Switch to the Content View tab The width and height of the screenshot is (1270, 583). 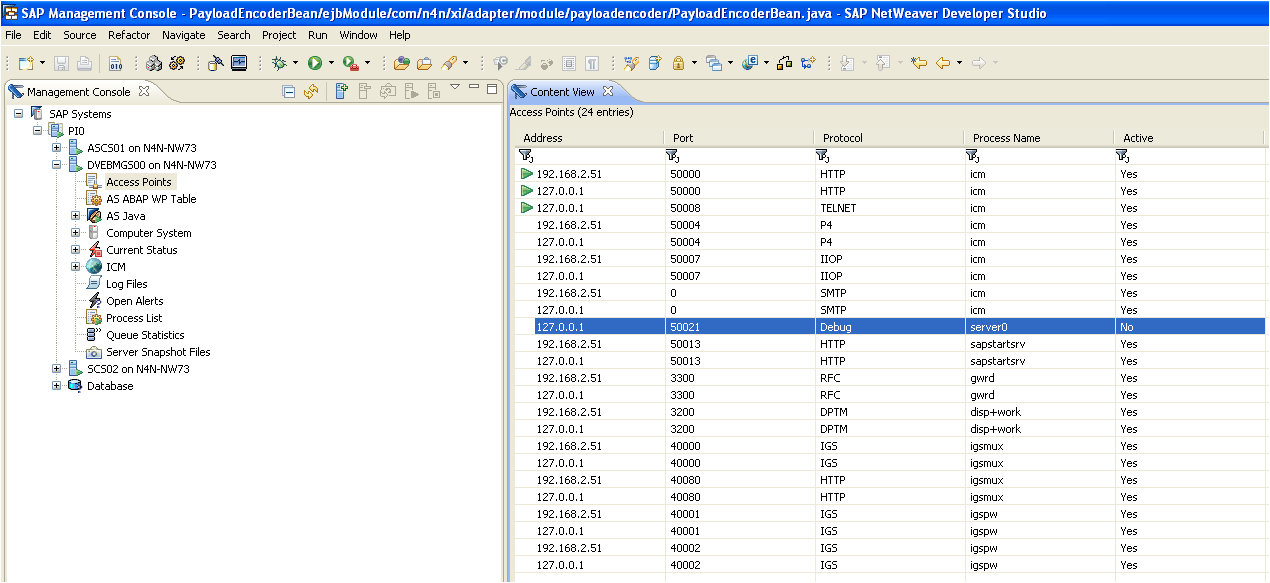point(562,92)
